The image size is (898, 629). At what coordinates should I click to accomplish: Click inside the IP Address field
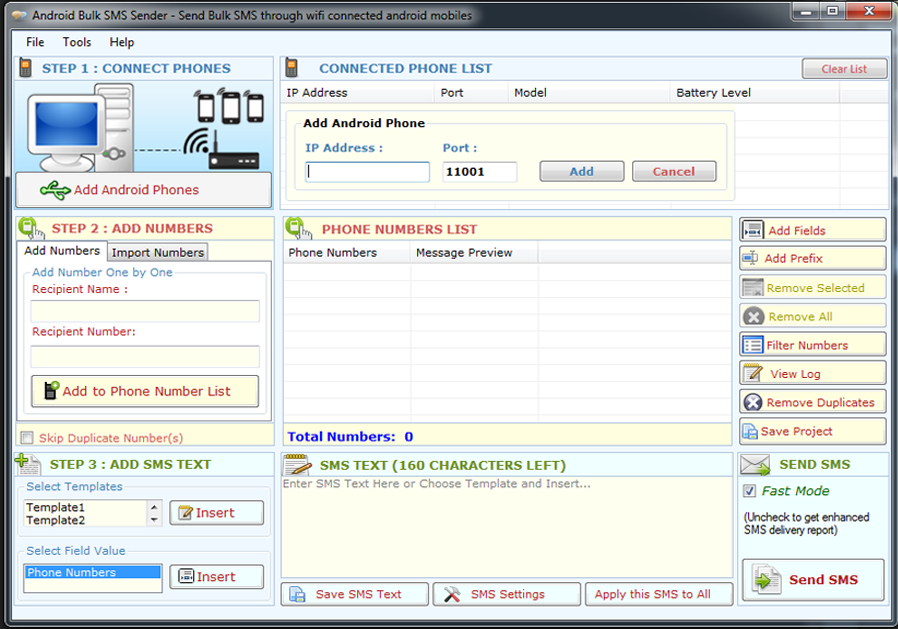click(367, 171)
